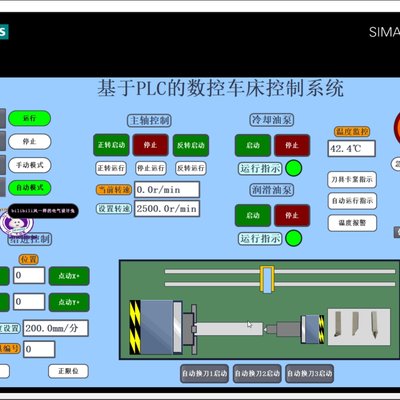Screen dimensions: 400x400
Task: Click the X position field next to 点动X+
Action: click(29, 275)
